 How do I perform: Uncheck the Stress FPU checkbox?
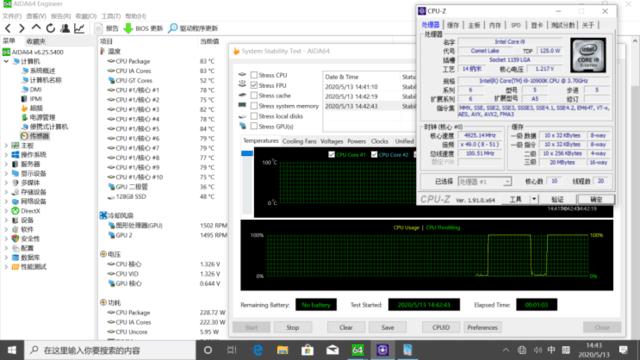click(x=254, y=85)
